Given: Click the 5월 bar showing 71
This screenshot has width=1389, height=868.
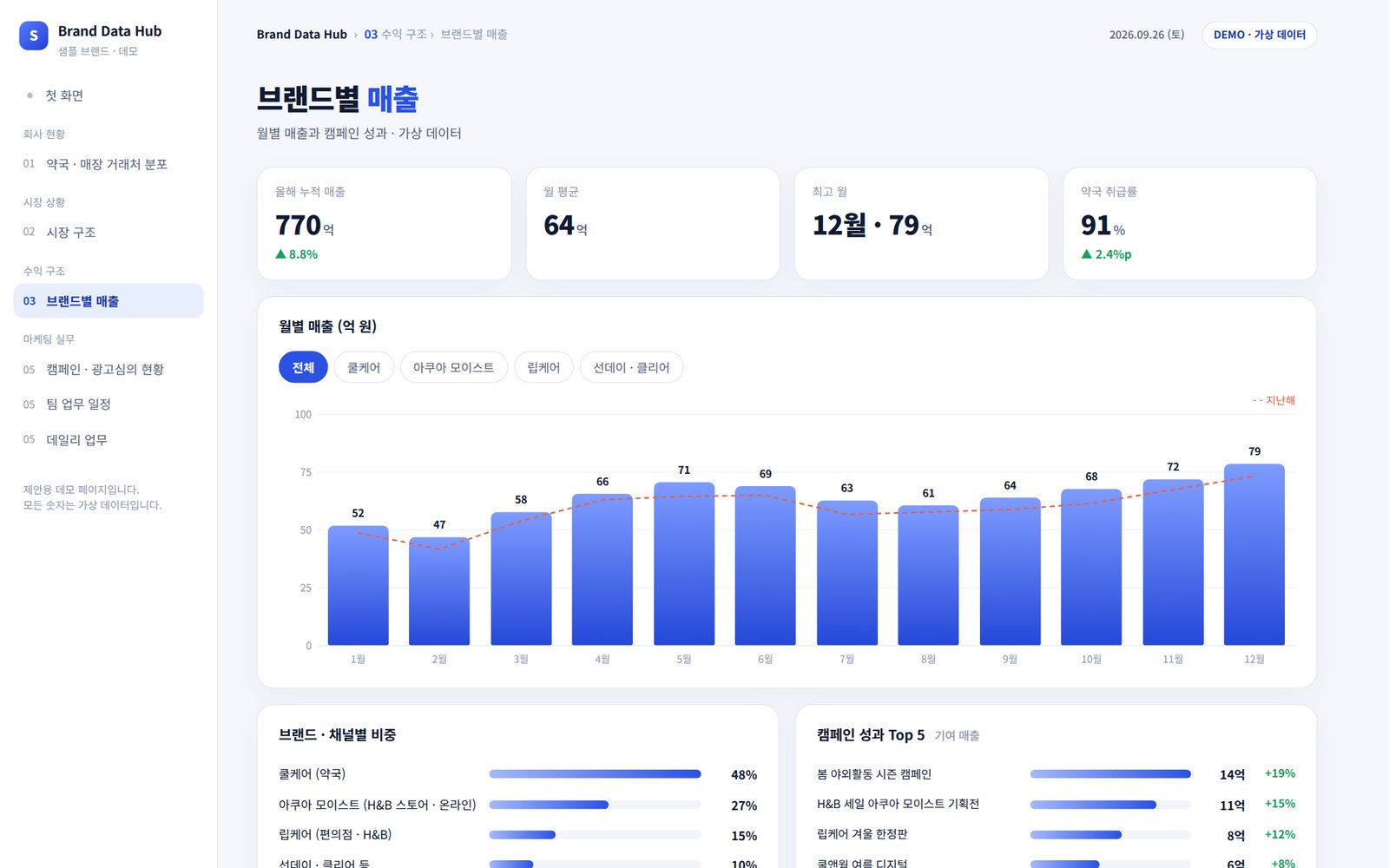Looking at the screenshot, I should coord(684,563).
